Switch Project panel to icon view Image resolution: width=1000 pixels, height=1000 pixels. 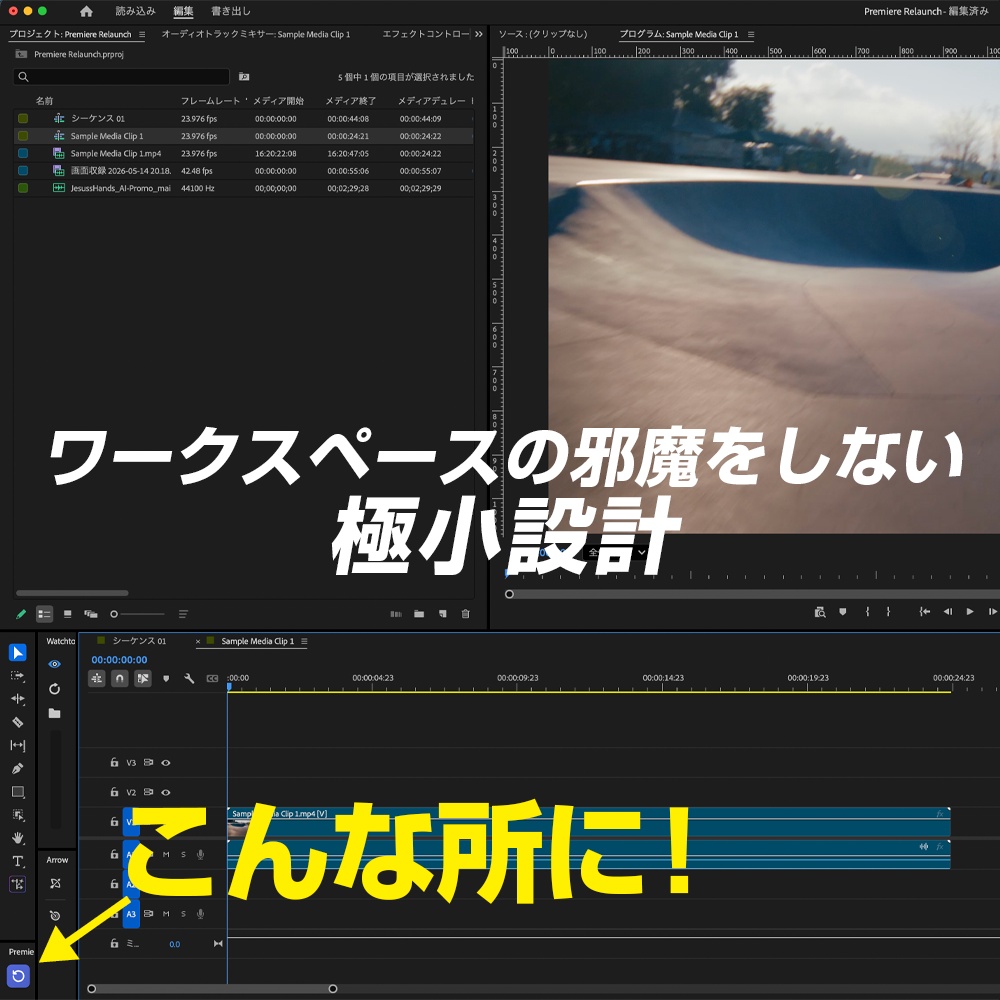click(68, 614)
